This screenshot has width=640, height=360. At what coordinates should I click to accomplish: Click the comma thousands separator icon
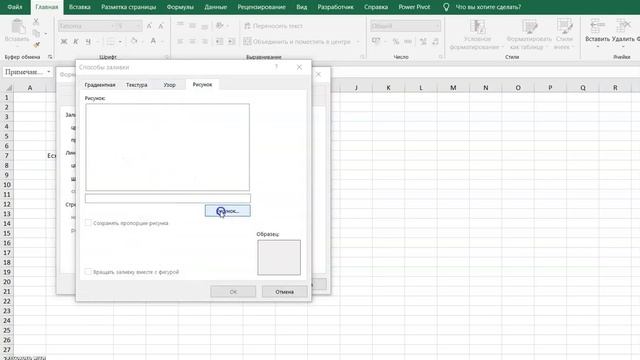click(408, 41)
